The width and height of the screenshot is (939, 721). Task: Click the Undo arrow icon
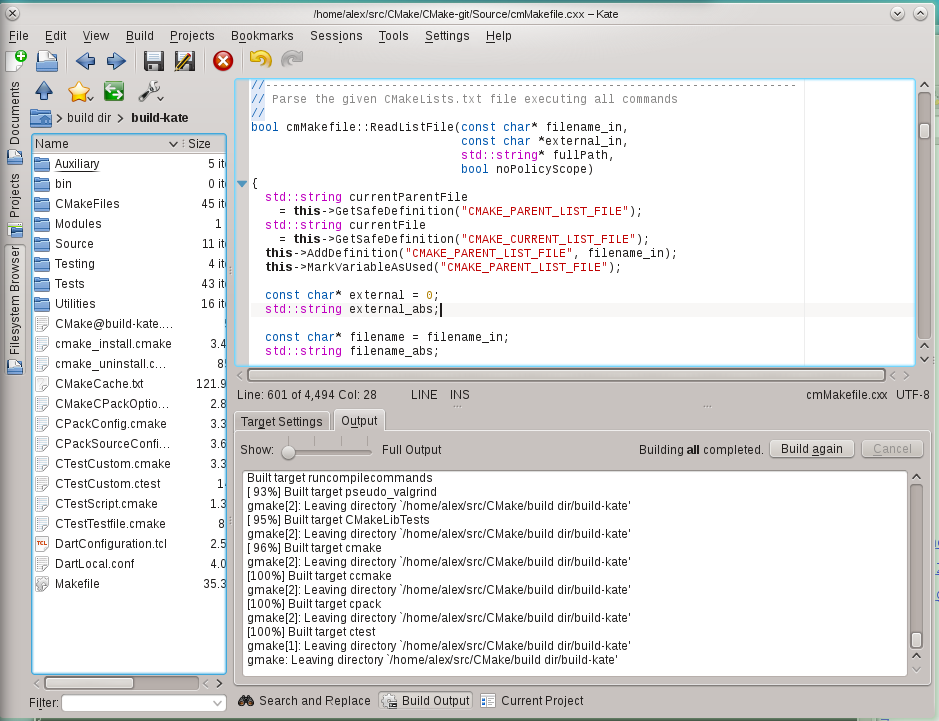260,61
